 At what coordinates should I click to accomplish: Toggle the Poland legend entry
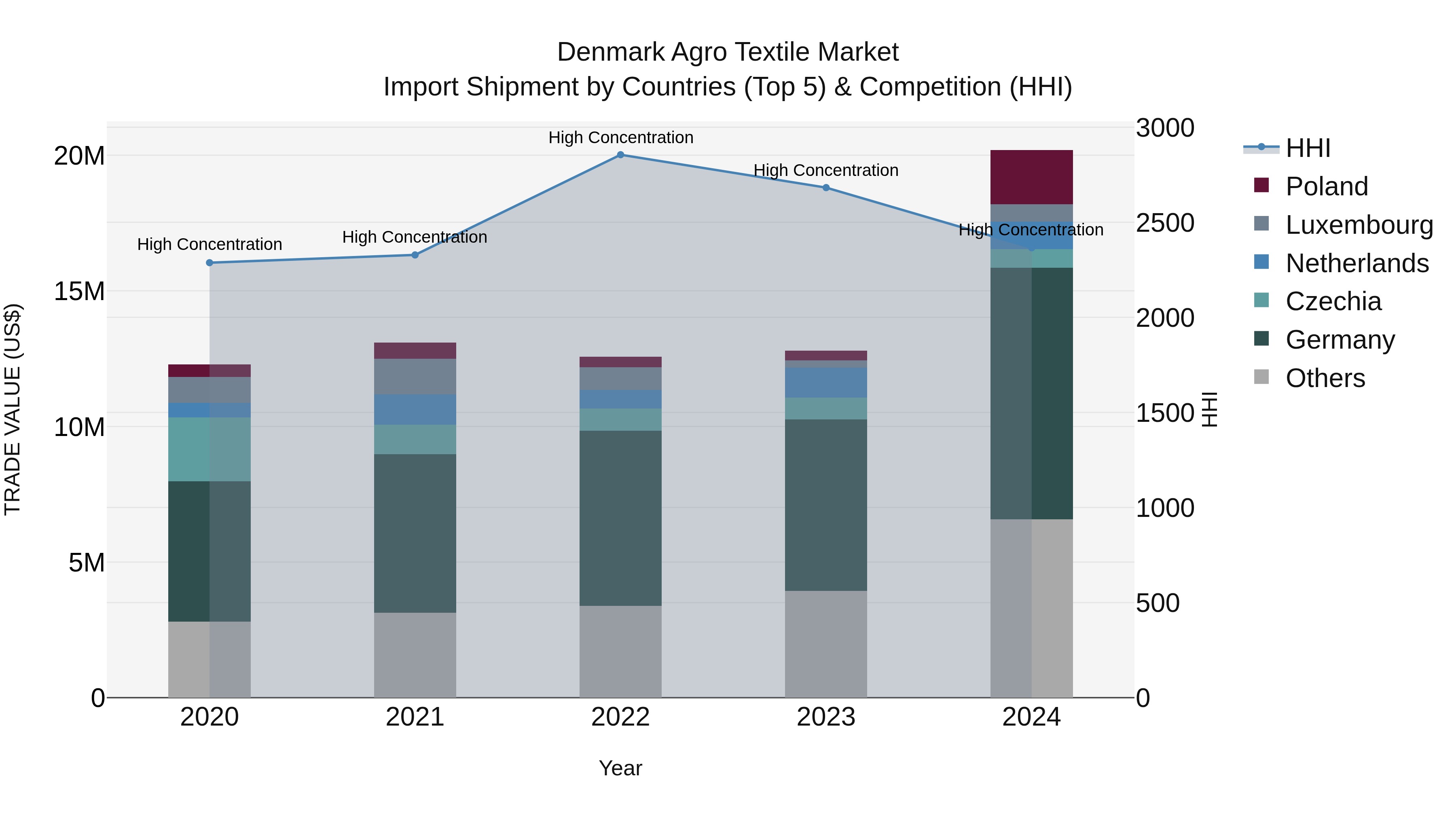[1311, 186]
